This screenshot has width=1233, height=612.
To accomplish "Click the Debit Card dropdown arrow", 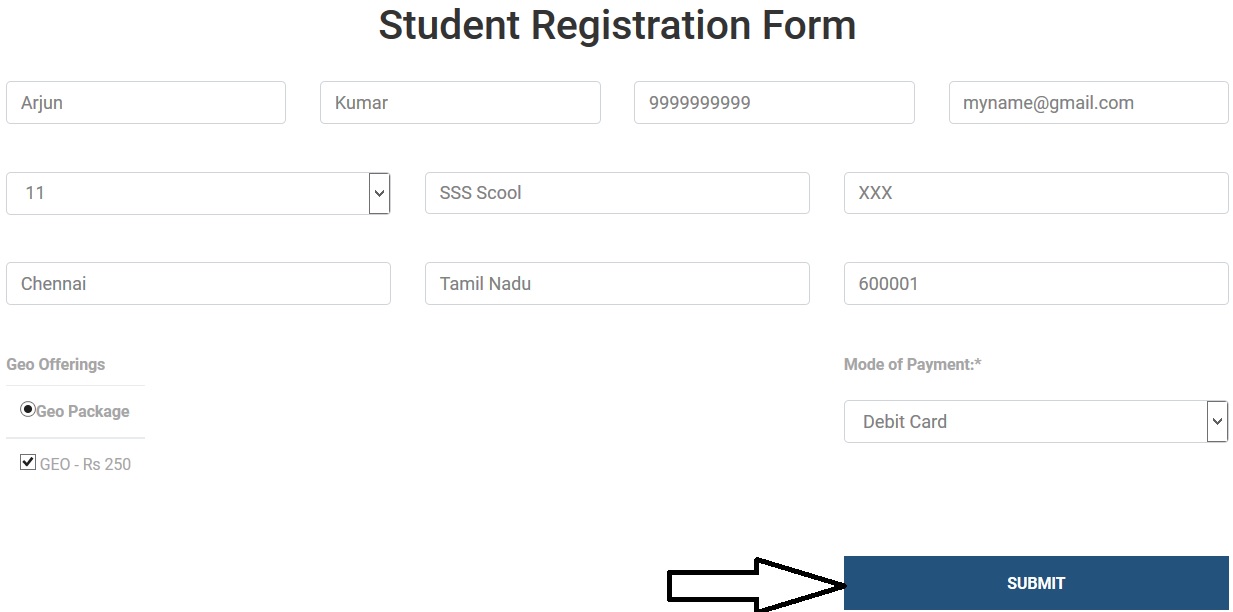I will tap(1217, 422).
